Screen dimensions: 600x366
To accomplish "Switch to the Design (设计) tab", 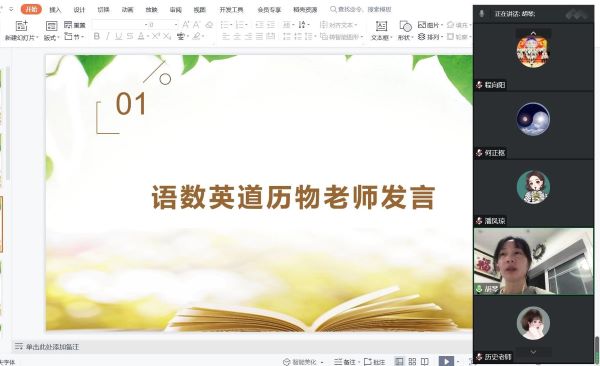I will [79, 10].
